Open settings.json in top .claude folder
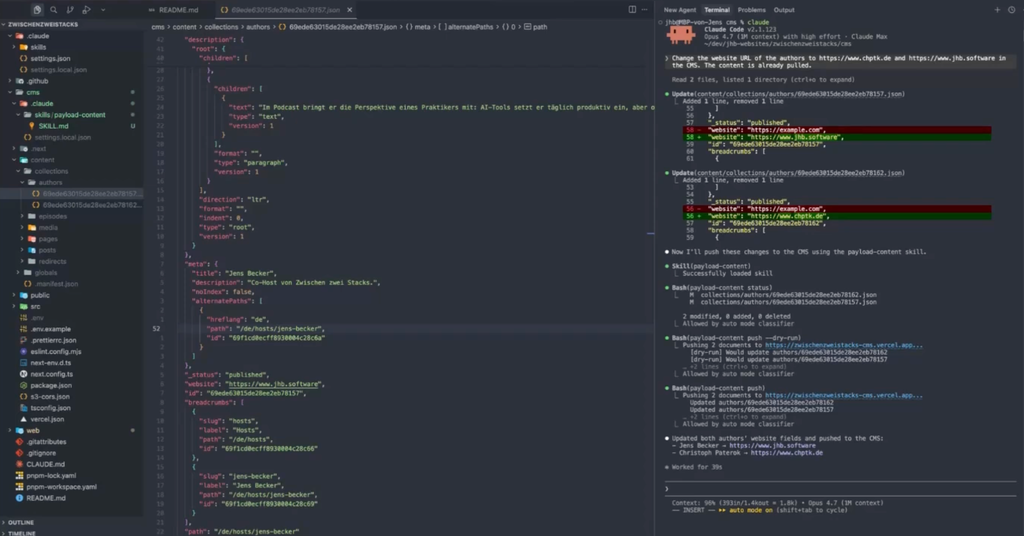 tap(50, 58)
